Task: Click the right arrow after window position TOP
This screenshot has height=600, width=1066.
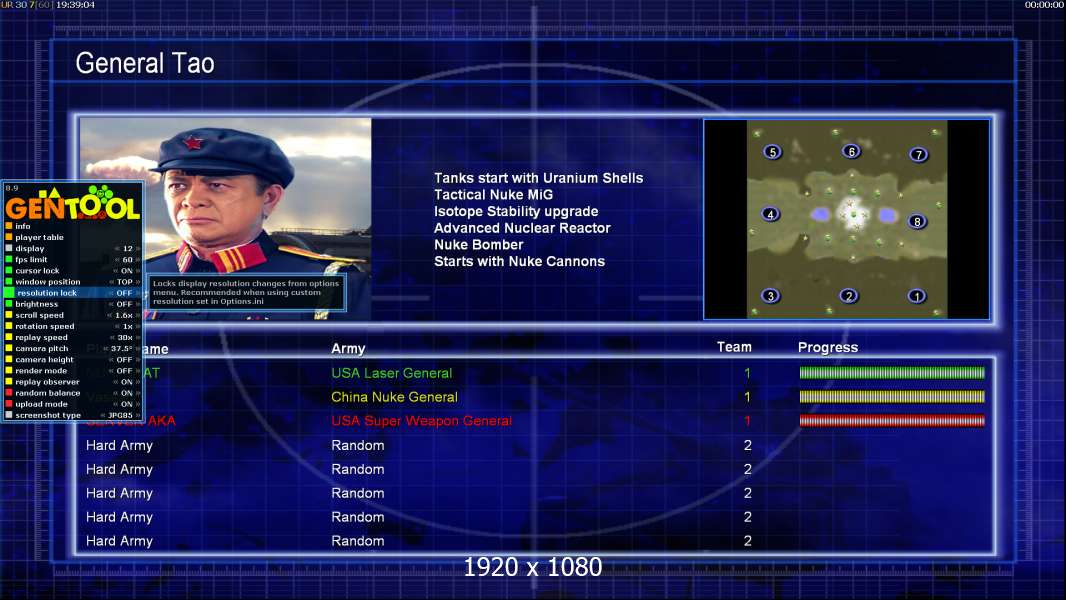Action: pyautogui.click(x=138, y=282)
